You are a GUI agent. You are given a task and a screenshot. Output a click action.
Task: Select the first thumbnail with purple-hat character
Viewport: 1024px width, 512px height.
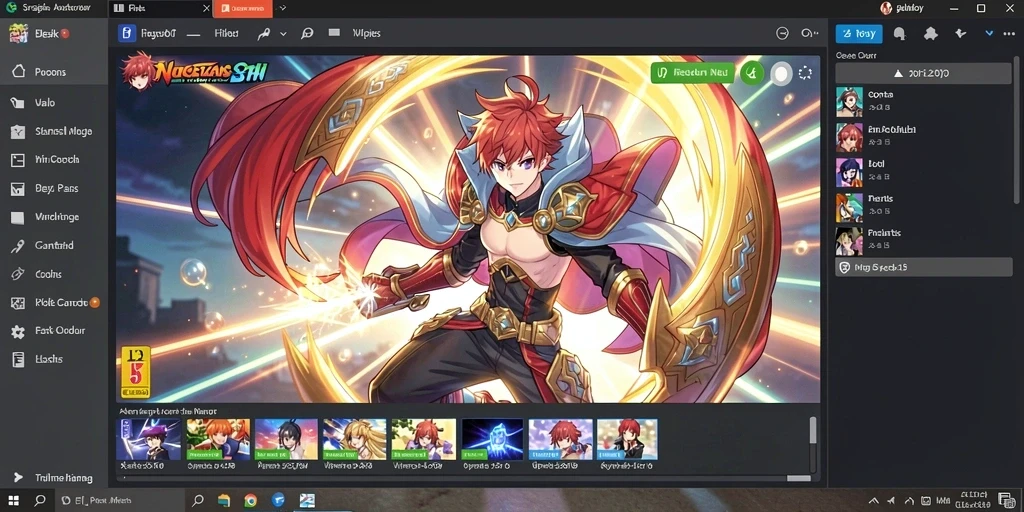148,440
